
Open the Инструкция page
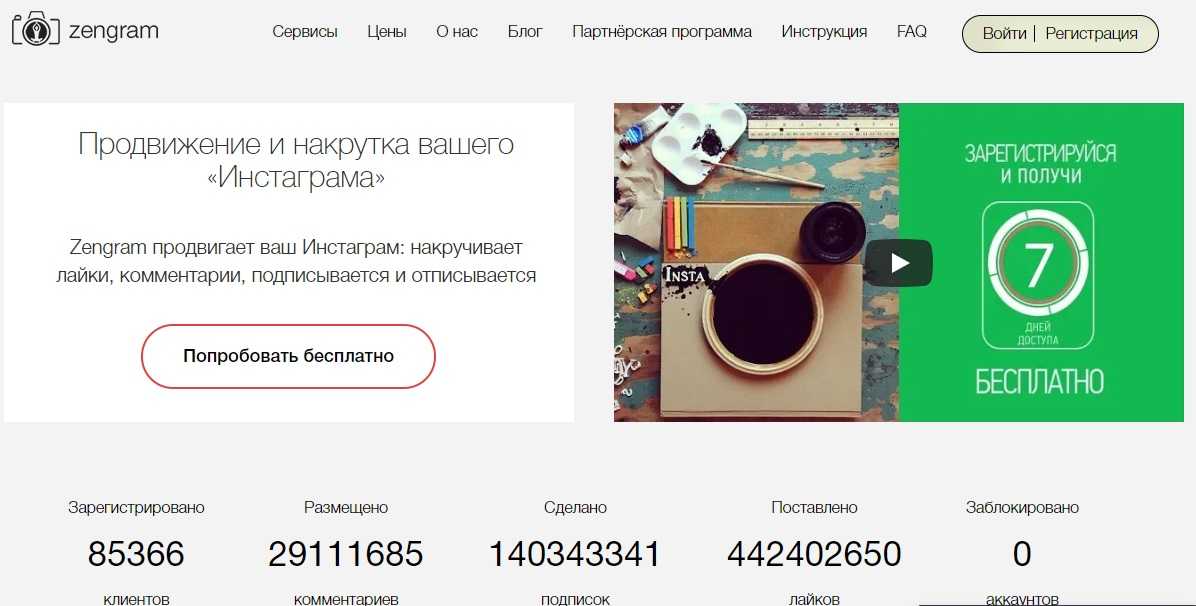coord(824,32)
